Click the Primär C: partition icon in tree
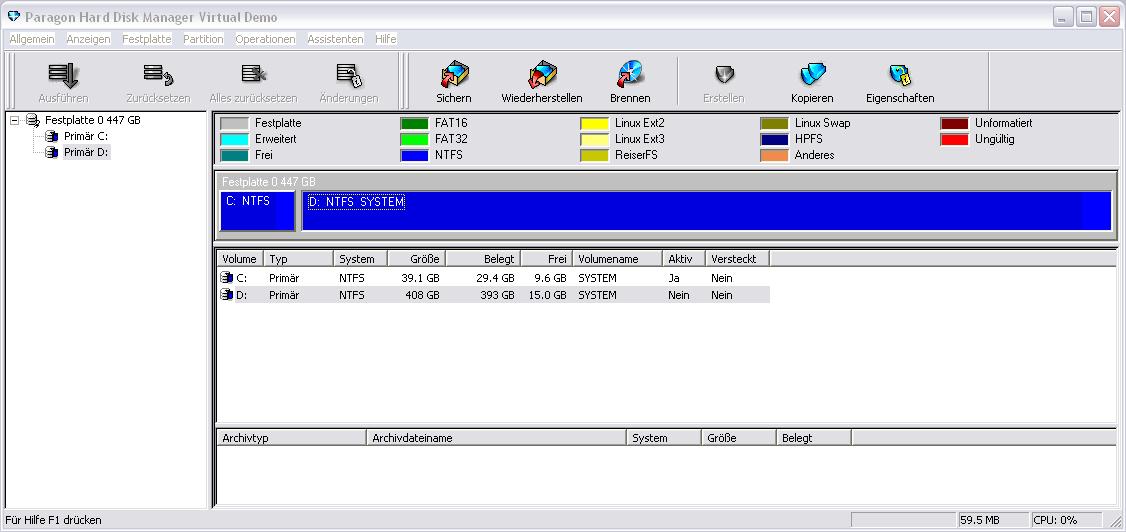The width and height of the screenshot is (1126, 532). pos(51,136)
